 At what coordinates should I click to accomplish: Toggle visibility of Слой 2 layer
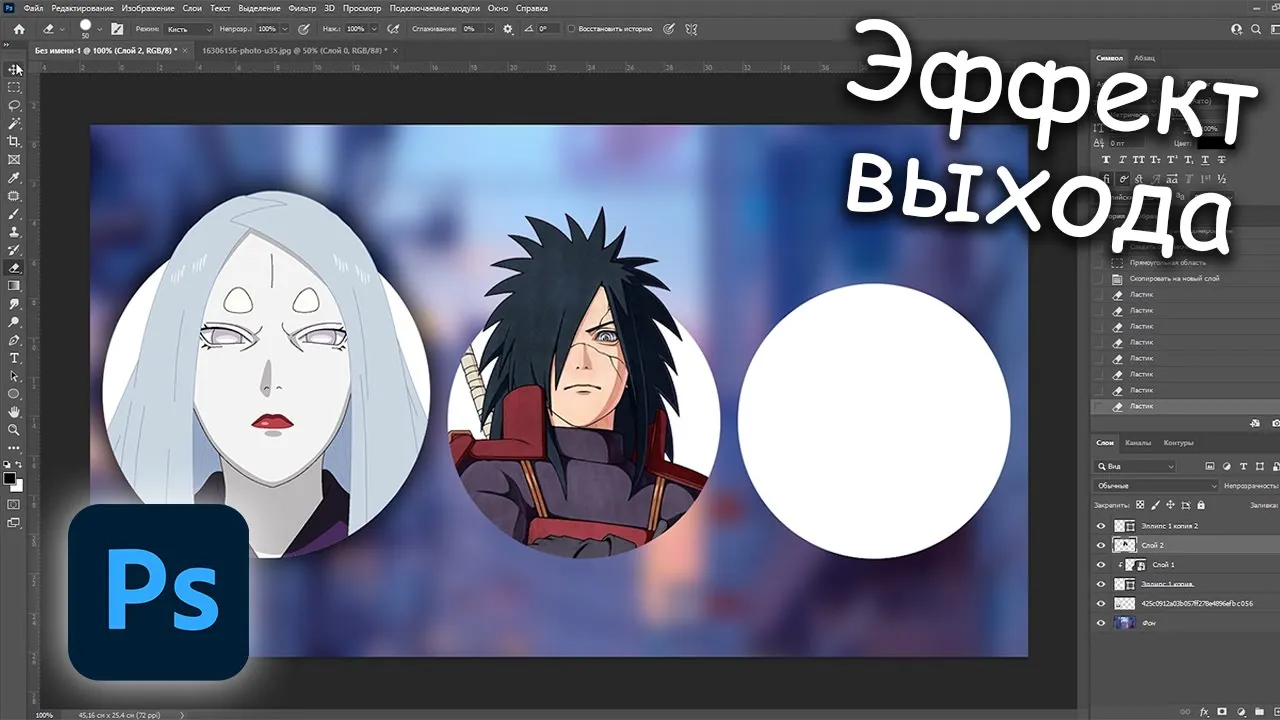tap(1101, 545)
